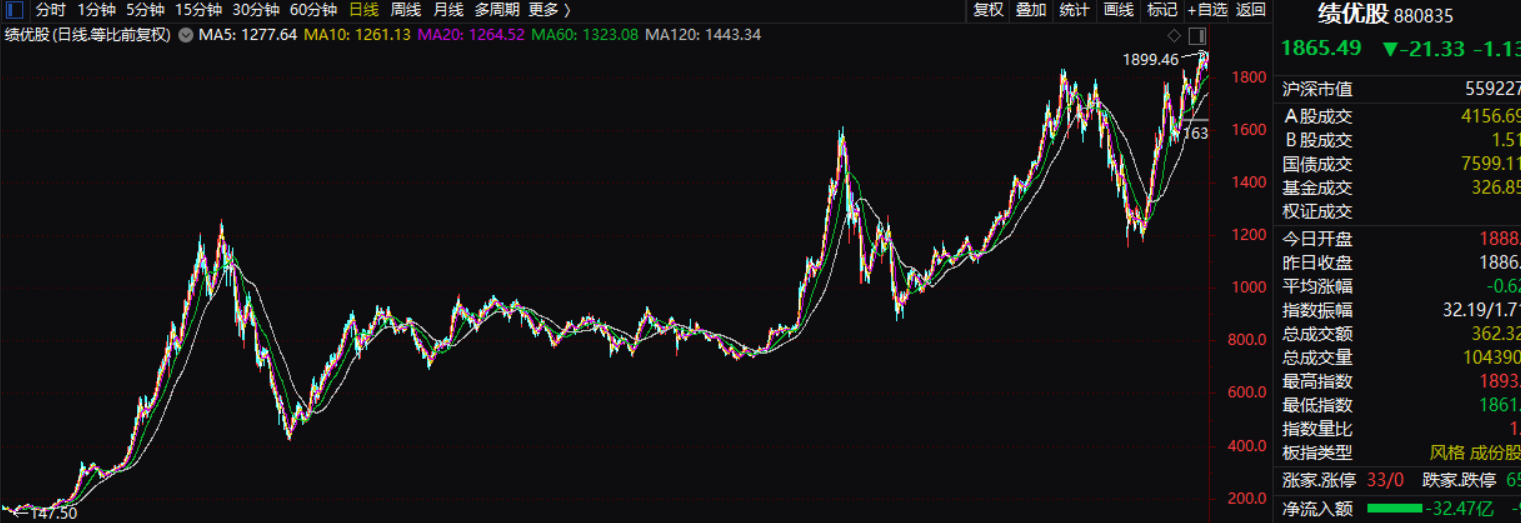
Task: Click the 叠加 overlay button
Action: point(1031,10)
